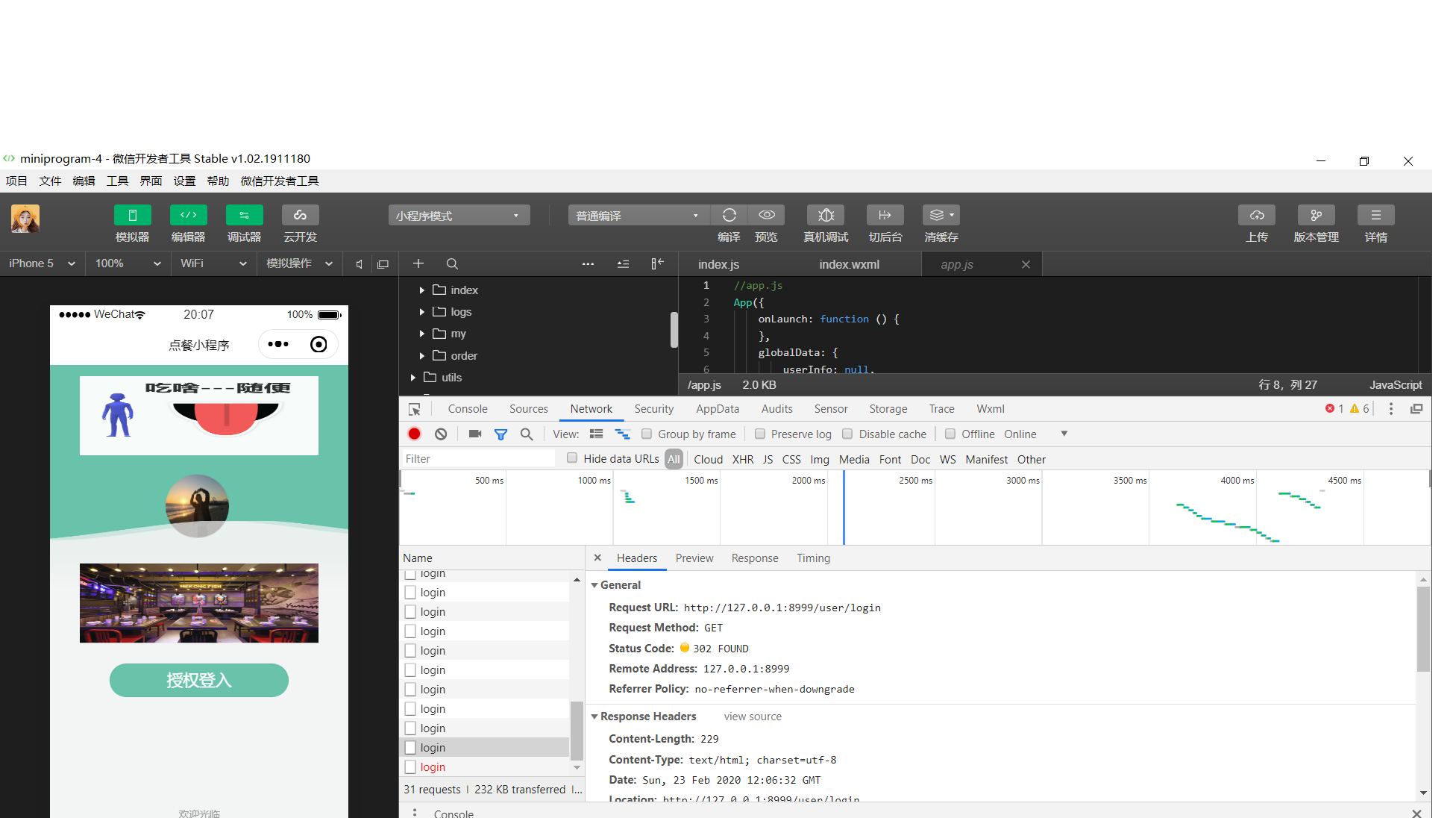Enable Group by frame checkbox
Screen dimensions: 1456x818
pos(647,434)
